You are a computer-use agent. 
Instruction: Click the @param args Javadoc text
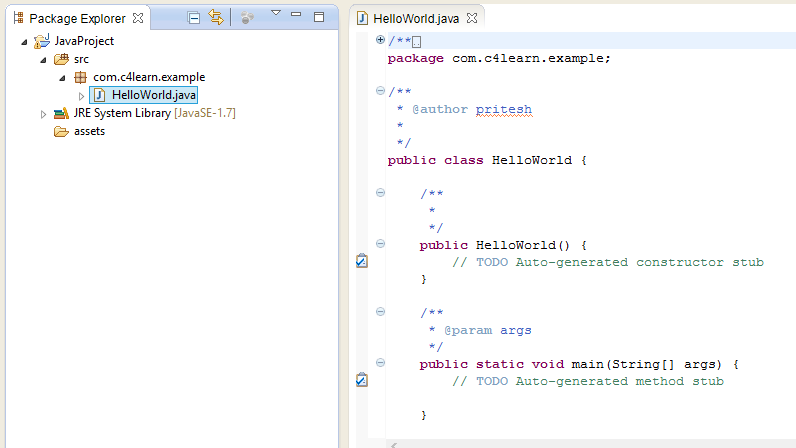[x=487, y=330]
